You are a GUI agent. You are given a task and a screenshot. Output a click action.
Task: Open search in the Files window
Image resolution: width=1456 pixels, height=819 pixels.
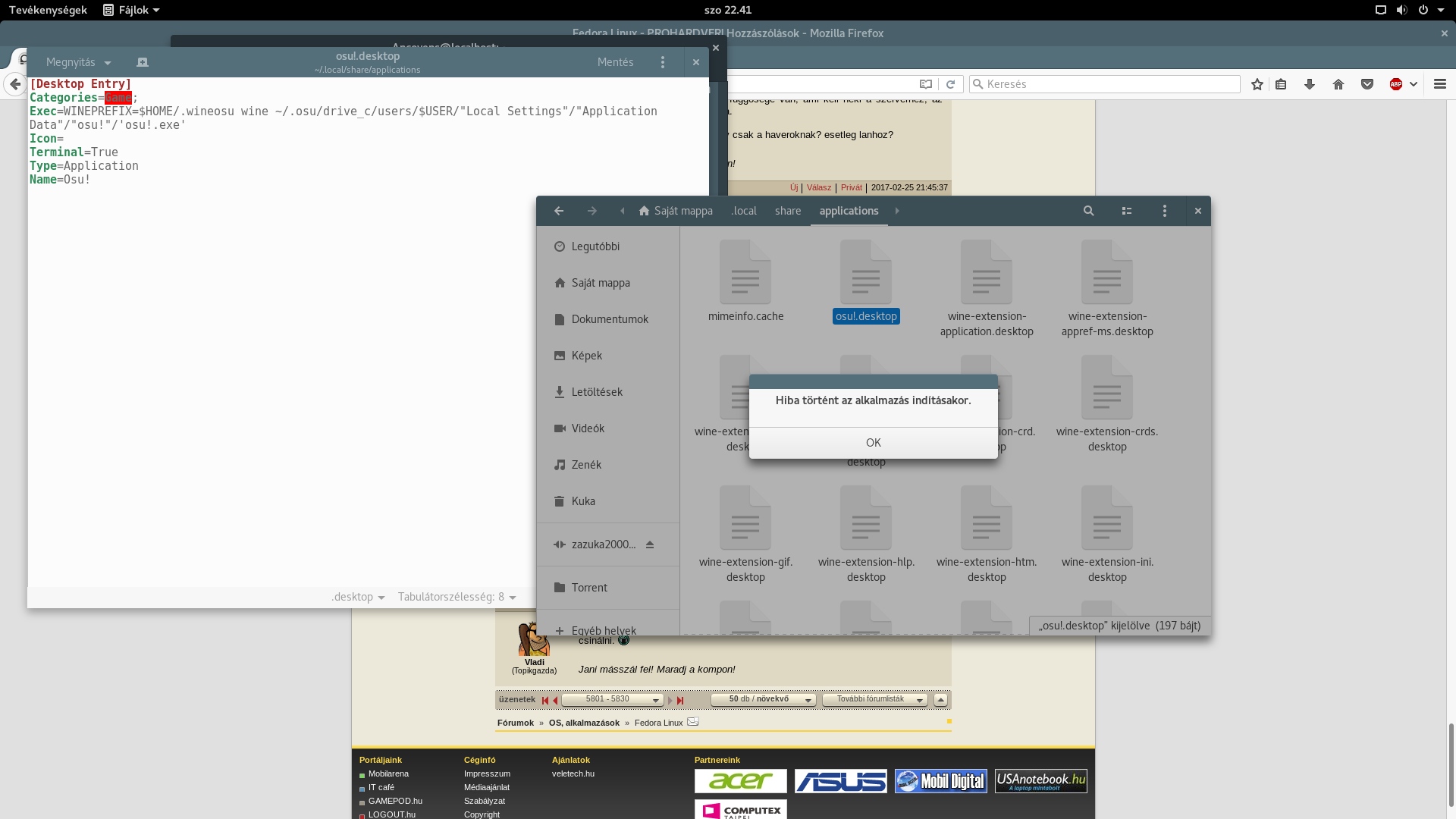[1088, 211]
